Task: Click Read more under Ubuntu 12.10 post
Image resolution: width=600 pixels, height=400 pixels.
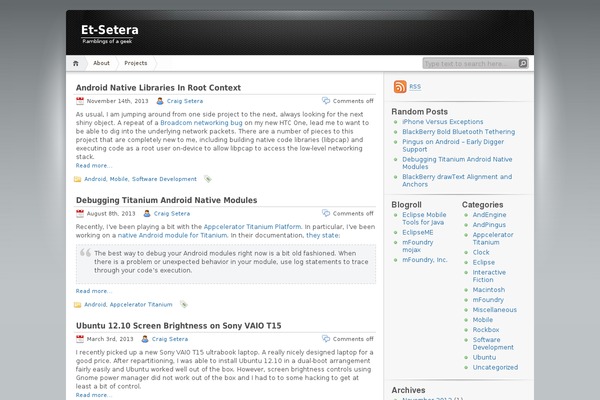Action: 94,395
